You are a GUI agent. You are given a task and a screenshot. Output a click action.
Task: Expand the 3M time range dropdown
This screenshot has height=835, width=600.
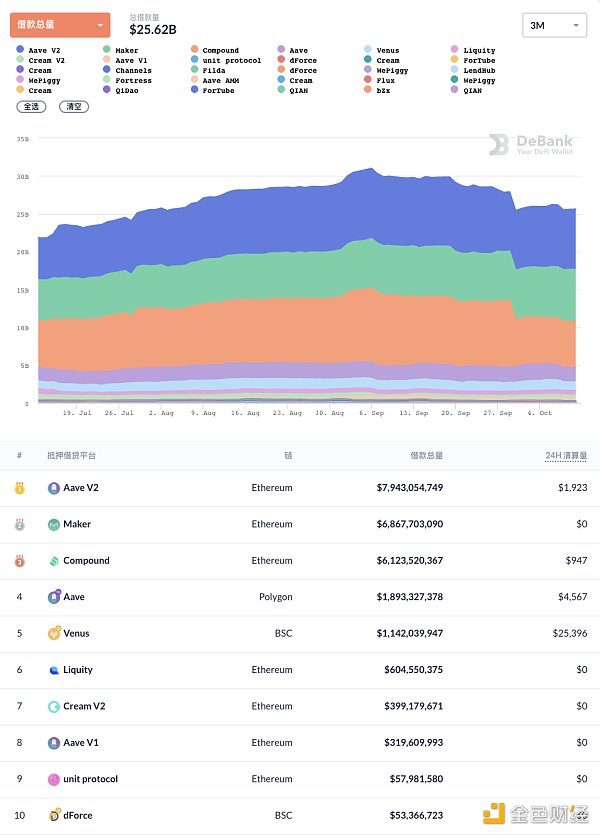point(554,25)
